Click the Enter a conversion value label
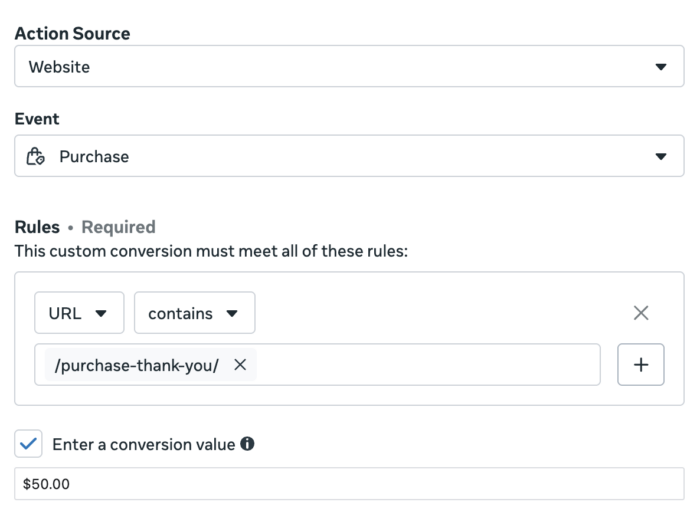 tap(144, 445)
